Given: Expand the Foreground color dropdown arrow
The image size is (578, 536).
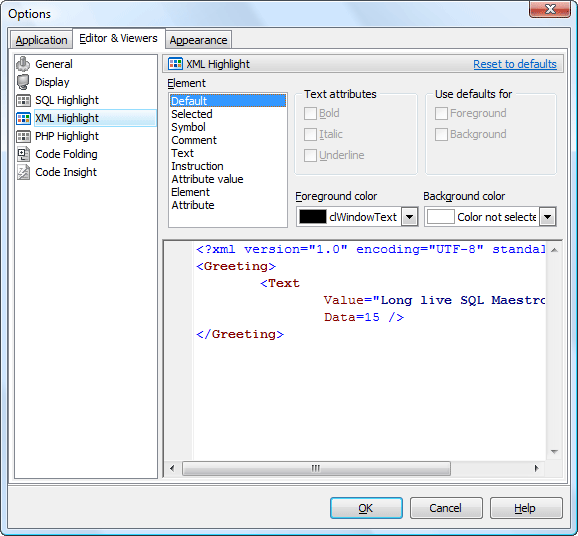Looking at the screenshot, I should (409, 217).
